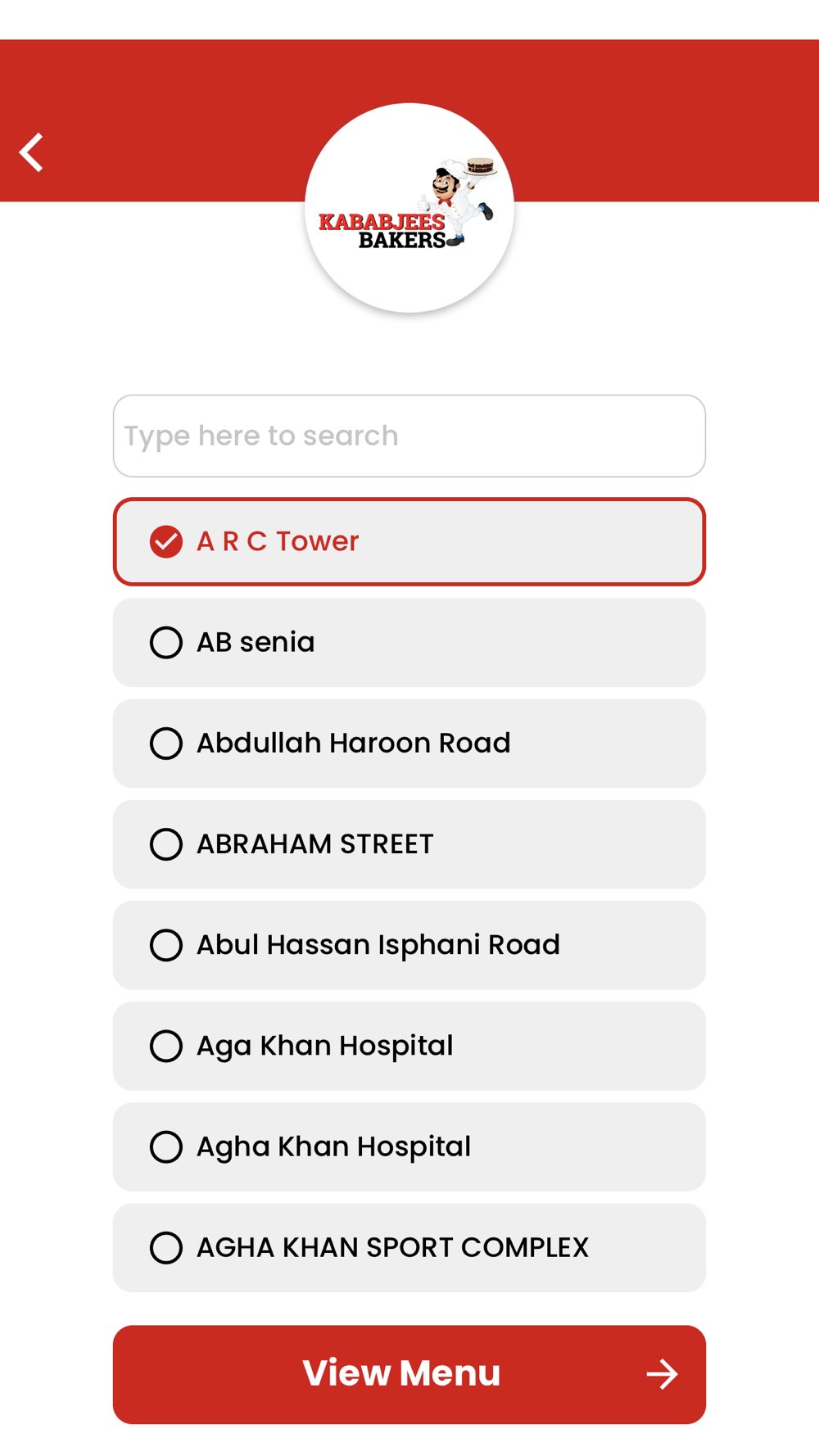Select Abul Hassan Isphani Road radio
Image resolution: width=819 pixels, height=1456 pixels.
[x=166, y=945]
